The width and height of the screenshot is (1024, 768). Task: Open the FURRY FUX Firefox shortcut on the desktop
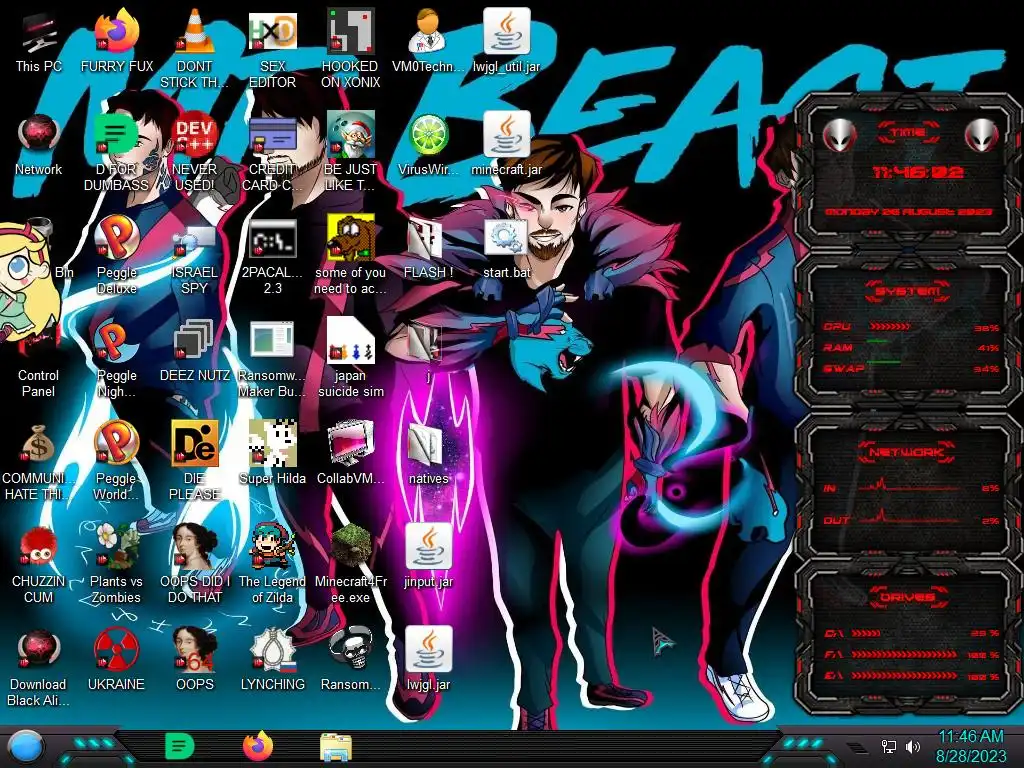(116, 39)
